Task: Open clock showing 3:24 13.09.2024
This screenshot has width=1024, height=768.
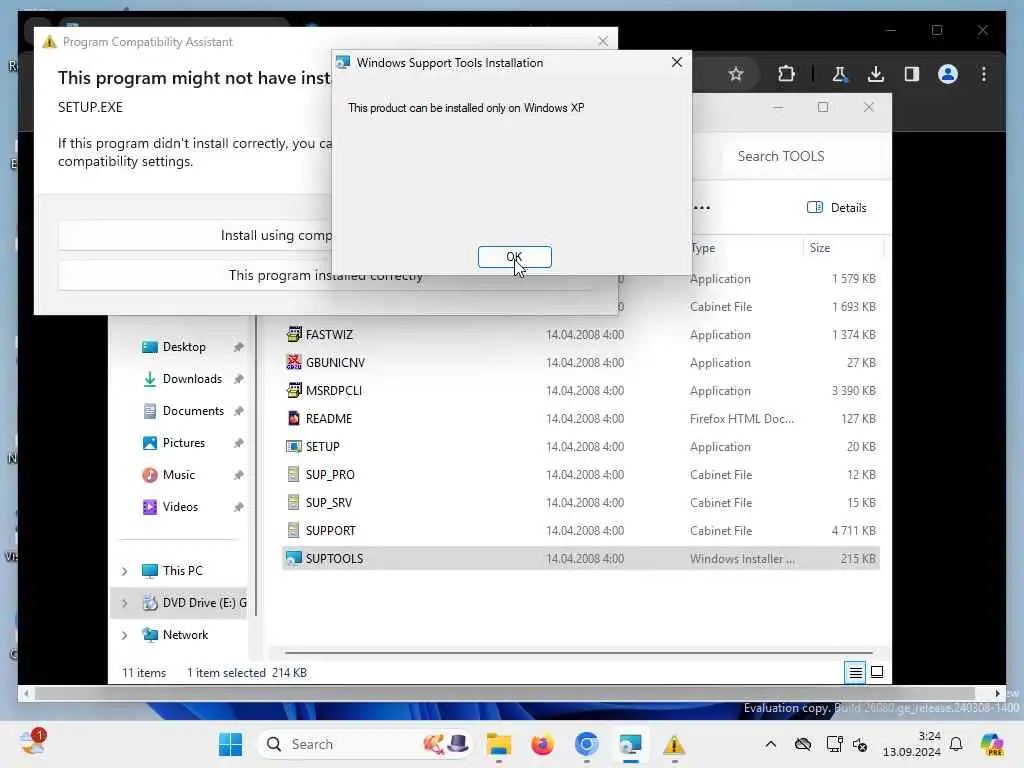Action: click(912, 744)
